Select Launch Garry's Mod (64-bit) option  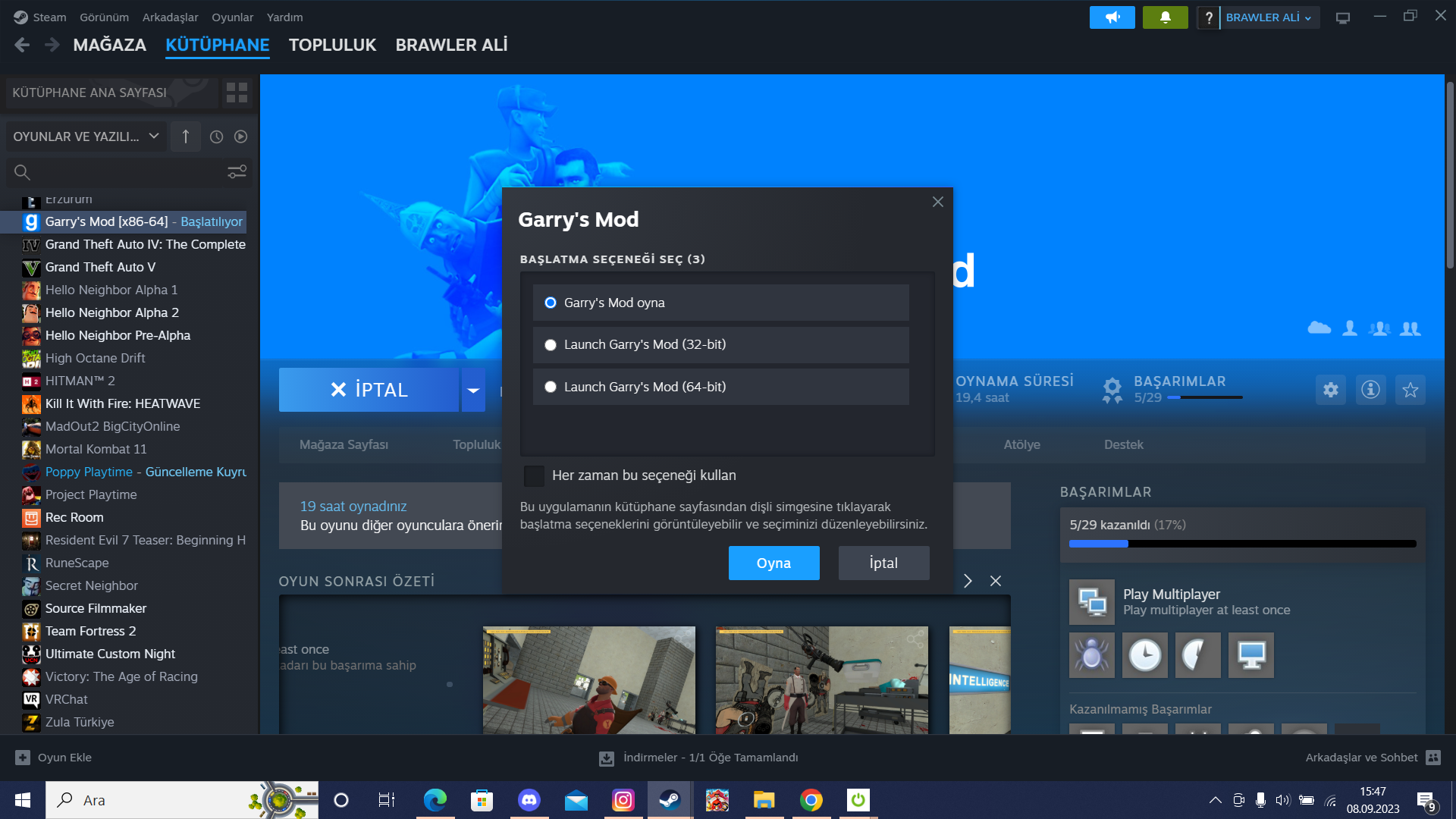point(551,387)
